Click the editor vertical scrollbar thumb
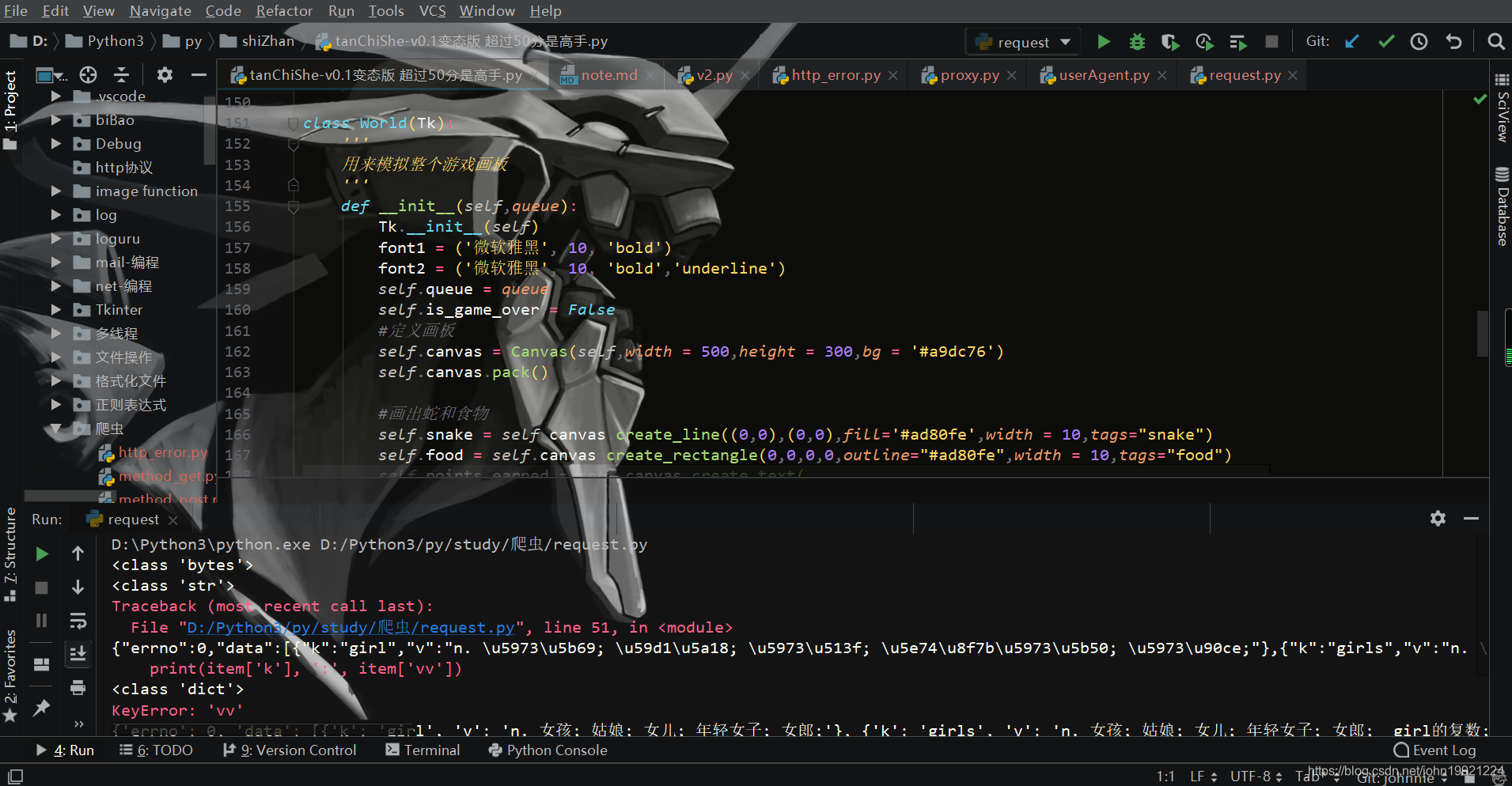This screenshot has height=786, width=1512. coord(1483,334)
